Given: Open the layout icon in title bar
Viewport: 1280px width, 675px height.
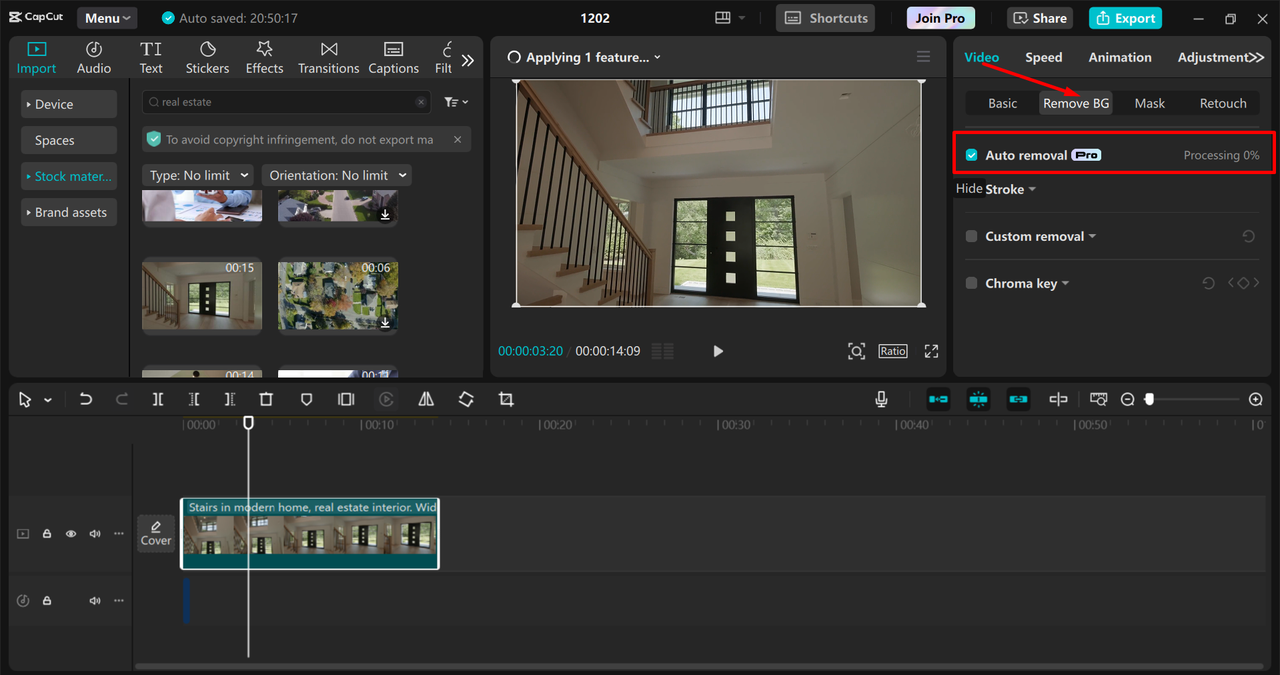Looking at the screenshot, I should coord(724,18).
